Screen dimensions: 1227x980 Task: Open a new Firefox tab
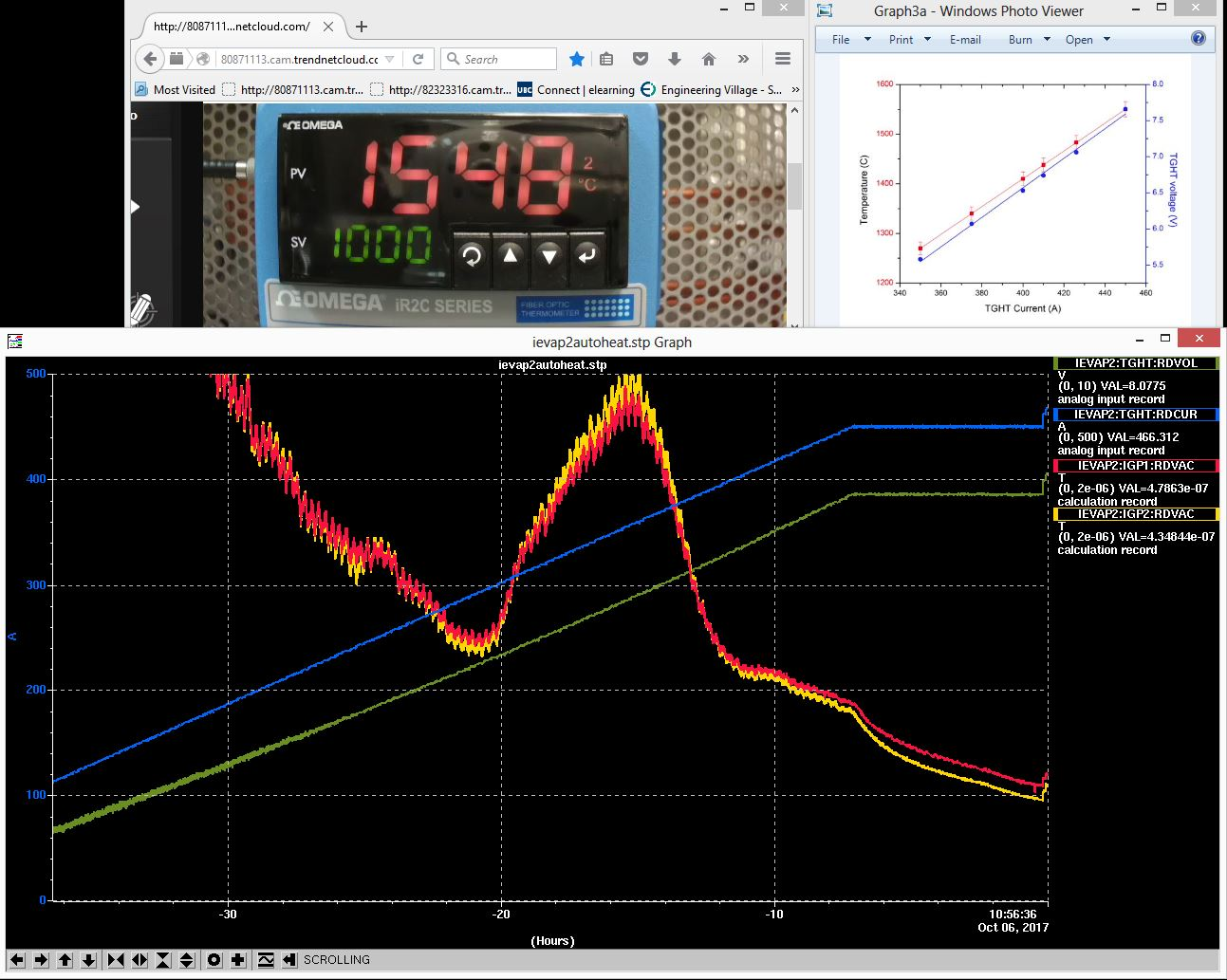pyautogui.click(x=361, y=27)
